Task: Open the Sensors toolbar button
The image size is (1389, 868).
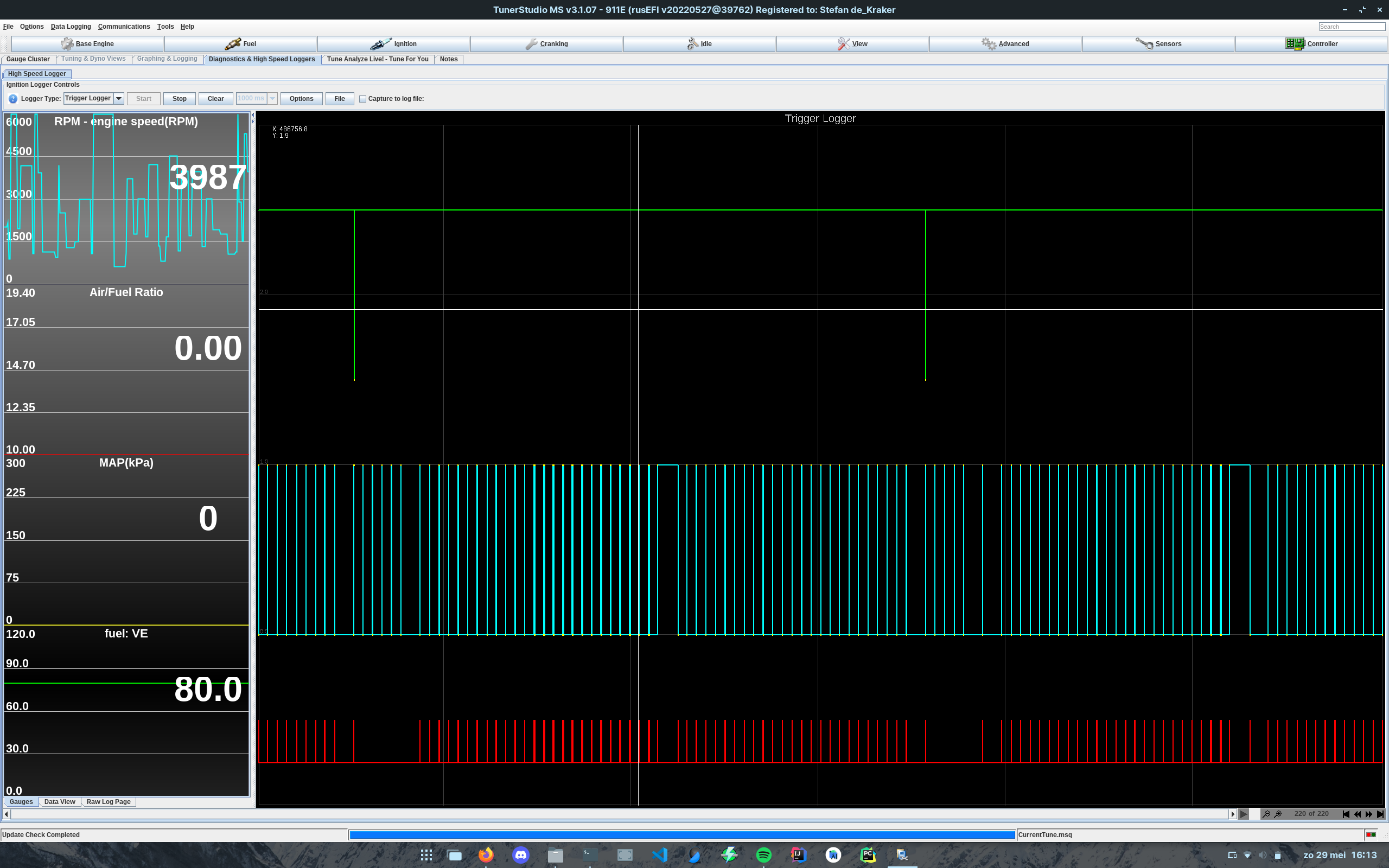Action: (1158, 43)
